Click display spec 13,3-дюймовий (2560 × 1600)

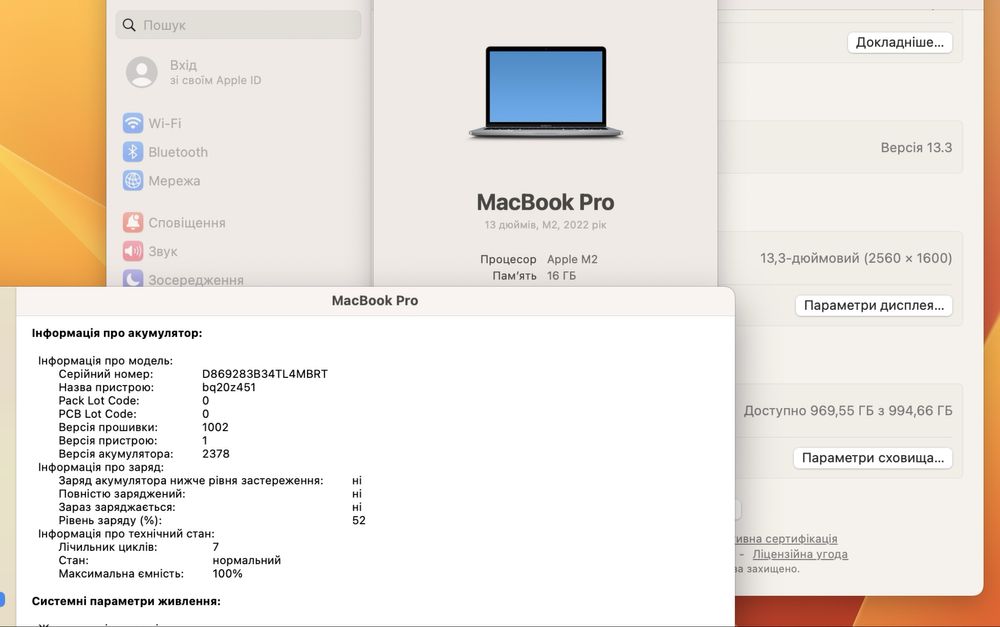(856, 258)
